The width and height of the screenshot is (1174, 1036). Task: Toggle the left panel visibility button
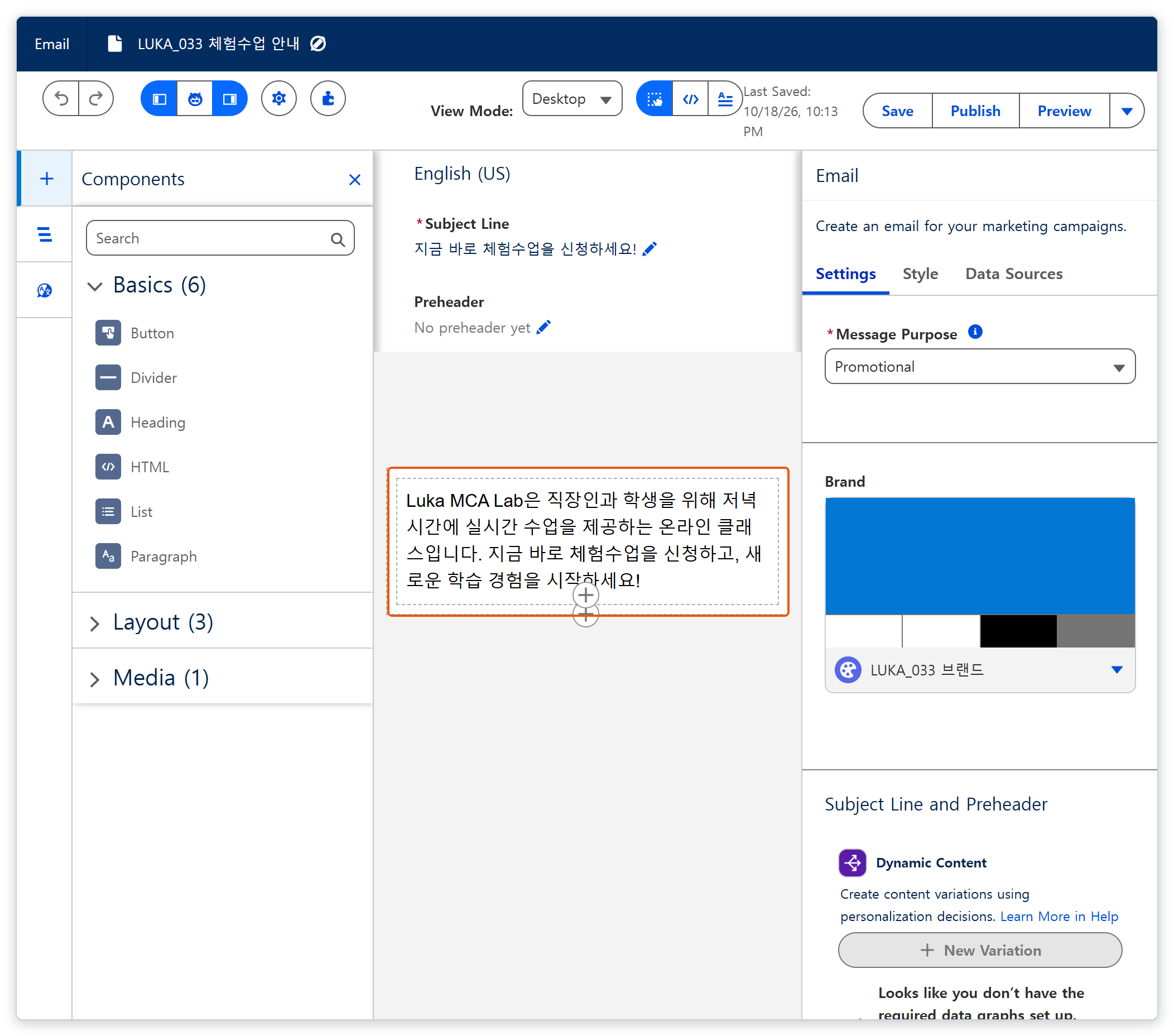click(x=159, y=99)
